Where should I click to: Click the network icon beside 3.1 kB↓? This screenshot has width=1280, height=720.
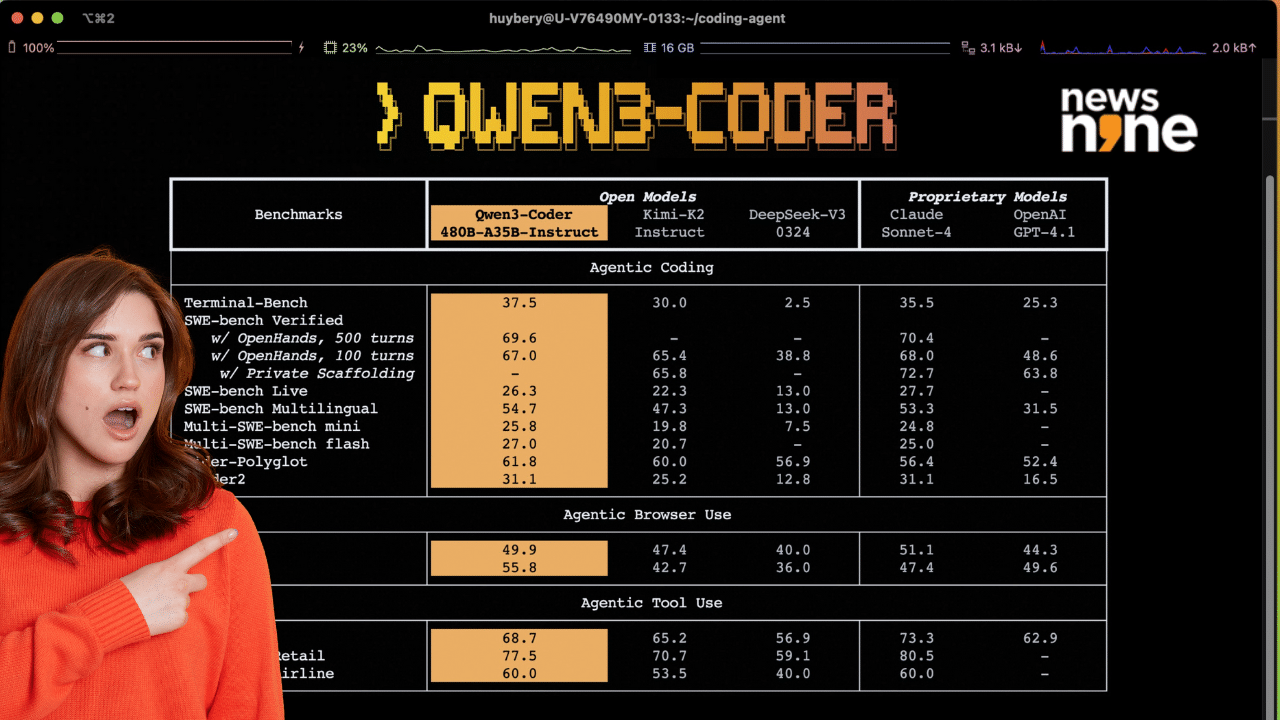(968, 47)
